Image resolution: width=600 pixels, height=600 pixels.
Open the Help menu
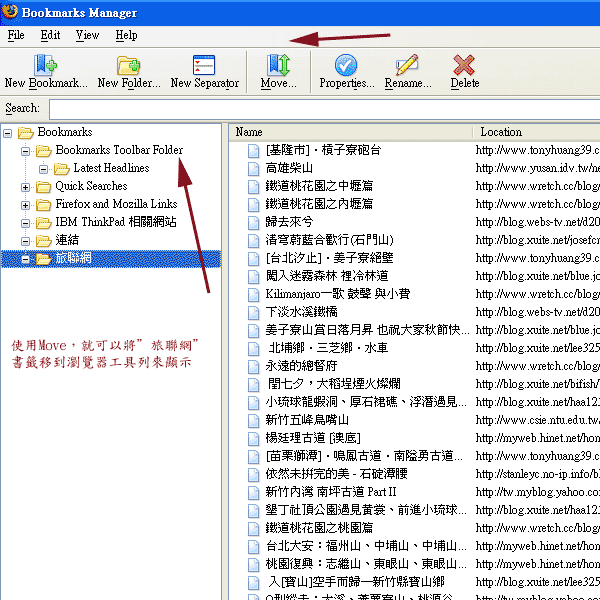[x=126, y=35]
